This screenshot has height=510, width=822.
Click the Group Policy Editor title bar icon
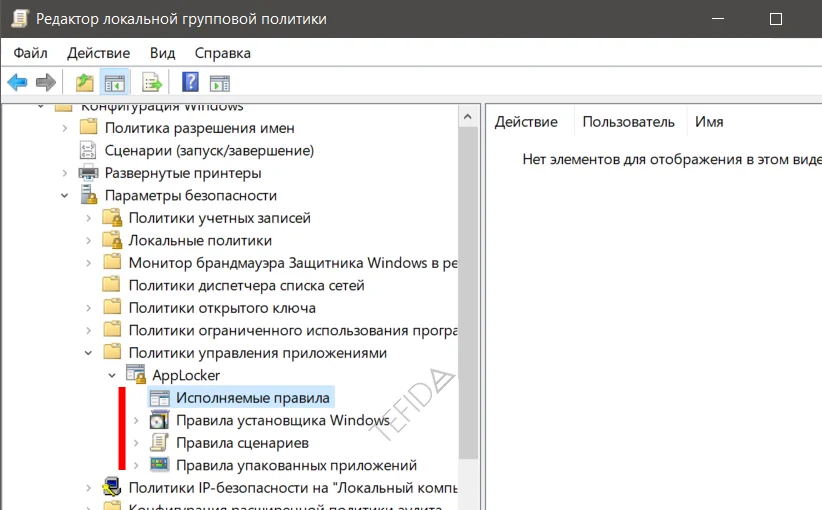coord(20,19)
